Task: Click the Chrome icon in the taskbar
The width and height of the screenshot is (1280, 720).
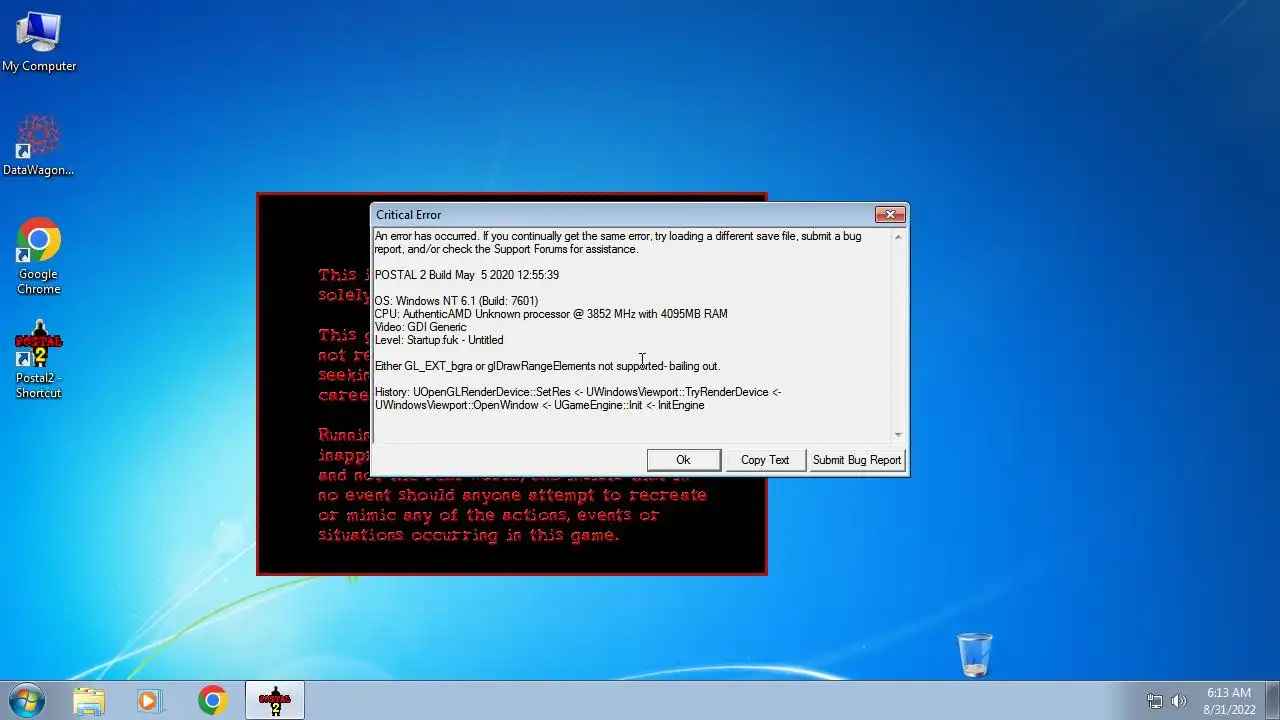Action: (x=212, y=700)
